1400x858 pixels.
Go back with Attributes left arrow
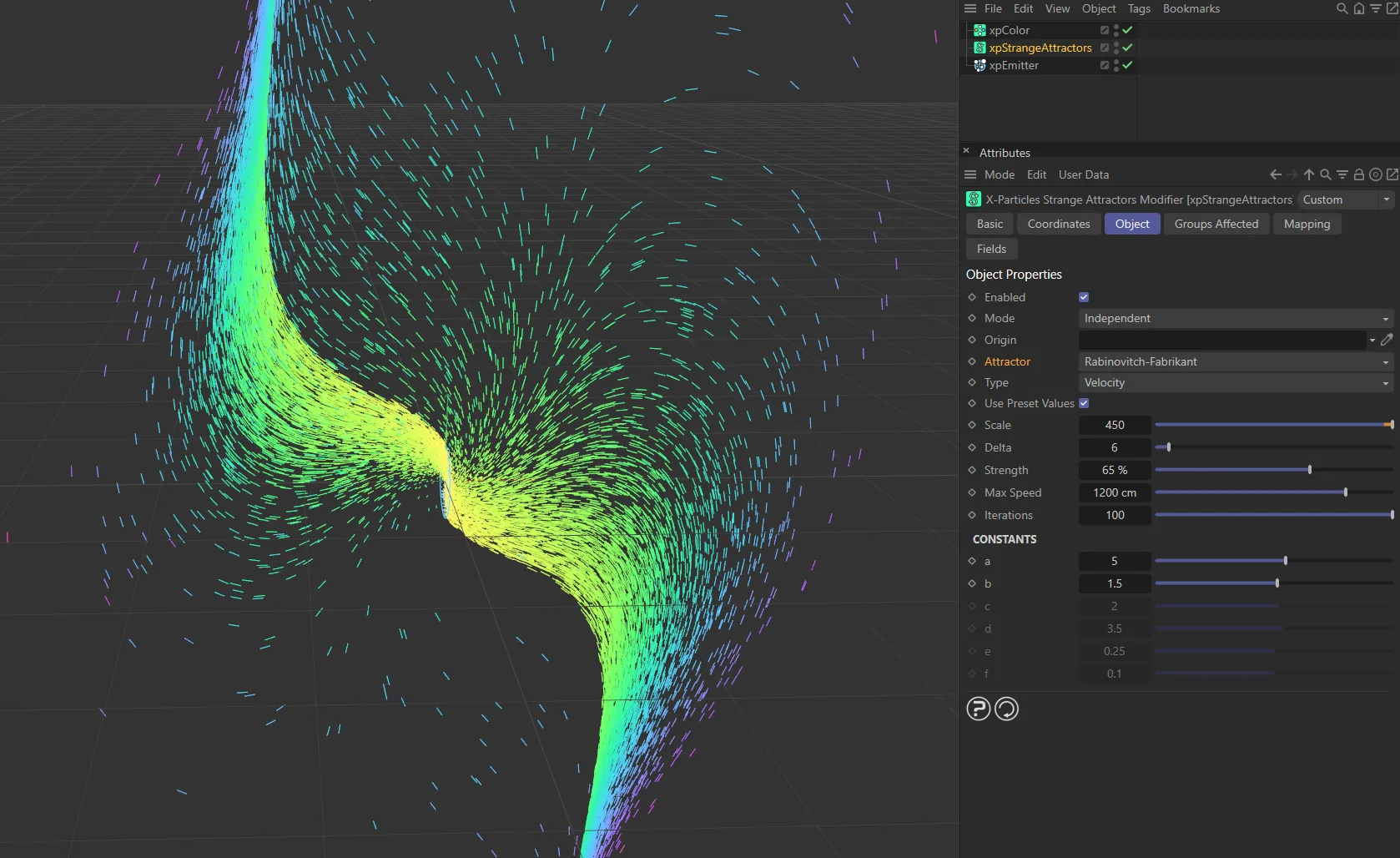[x=1275, y=174]
